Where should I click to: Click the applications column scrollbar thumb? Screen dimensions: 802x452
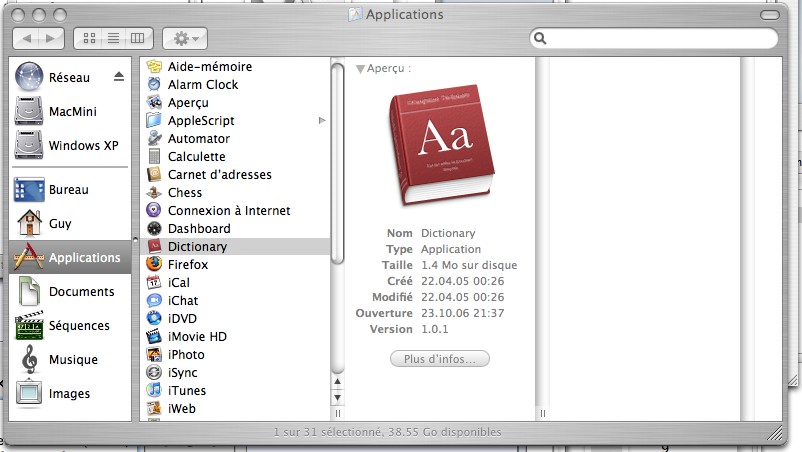(x=338, y=164)
